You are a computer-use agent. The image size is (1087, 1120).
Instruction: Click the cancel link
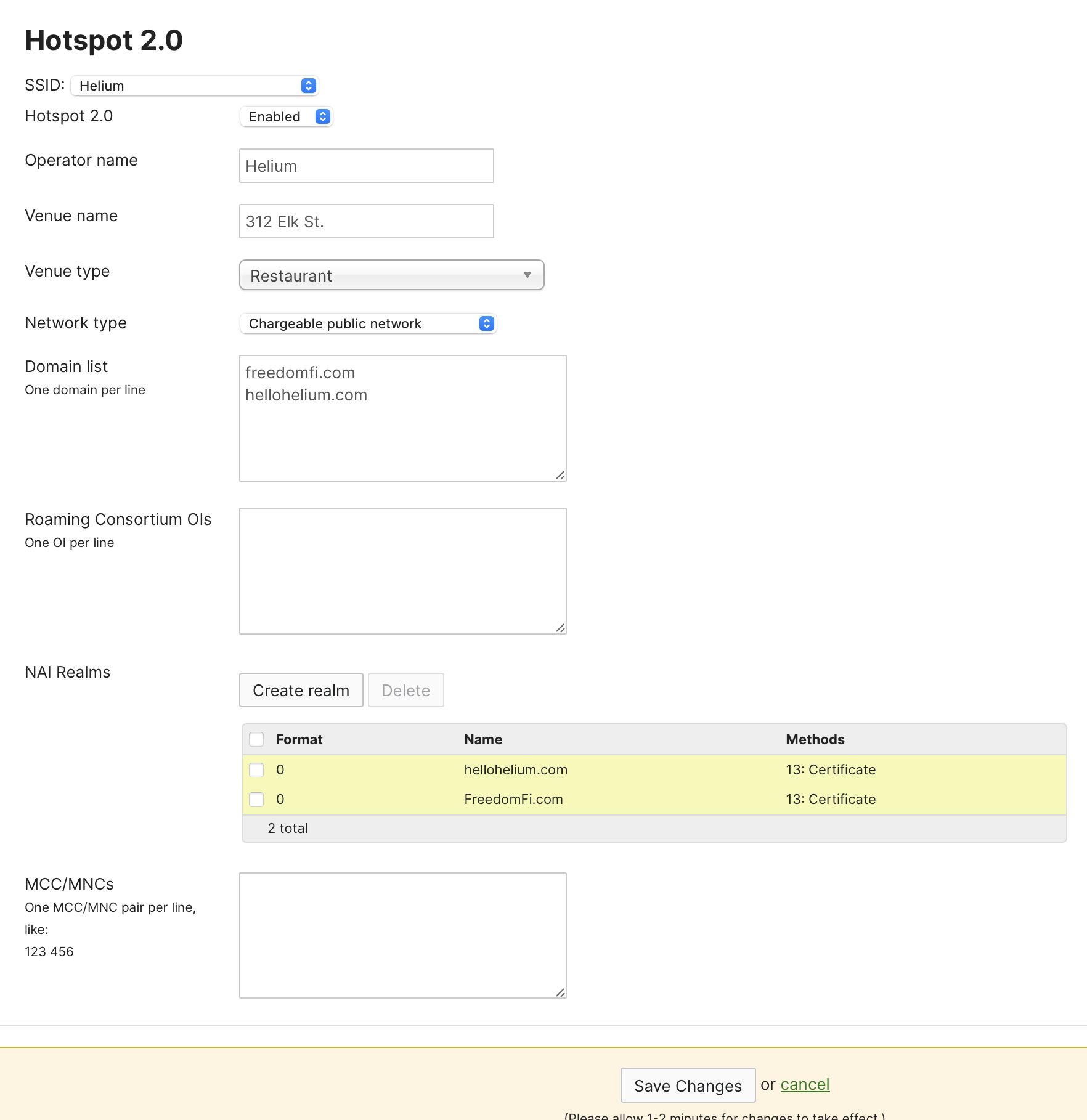[x=805, y=1084]
